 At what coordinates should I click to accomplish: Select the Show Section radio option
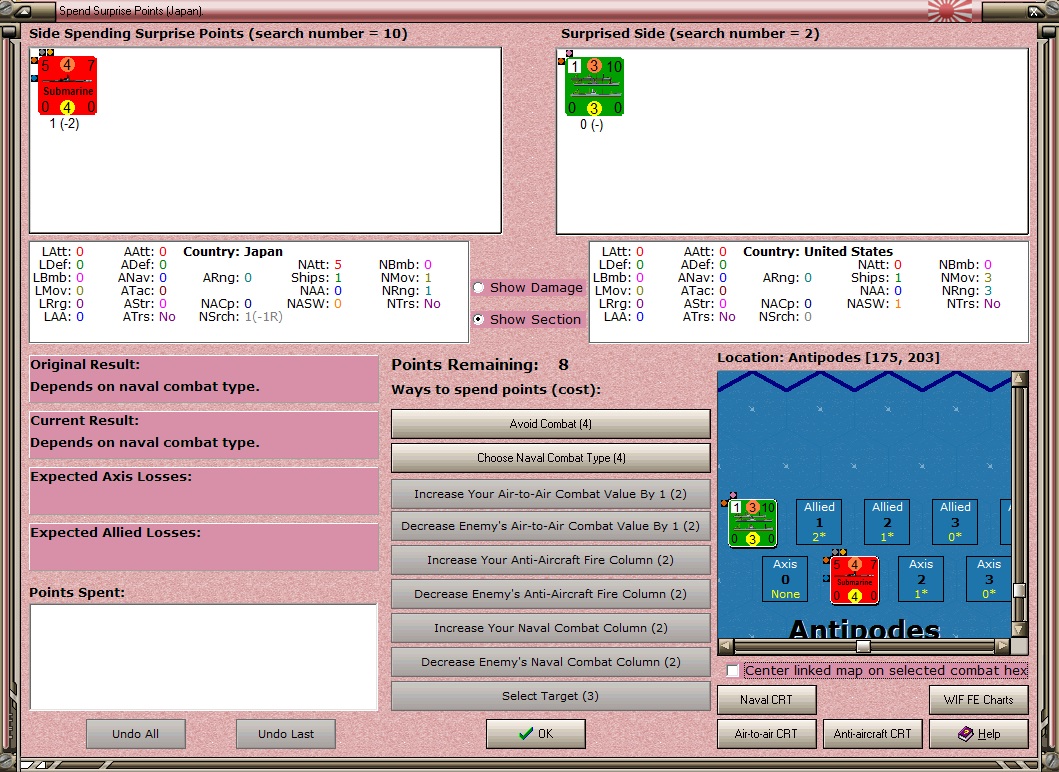click(479, 319)
